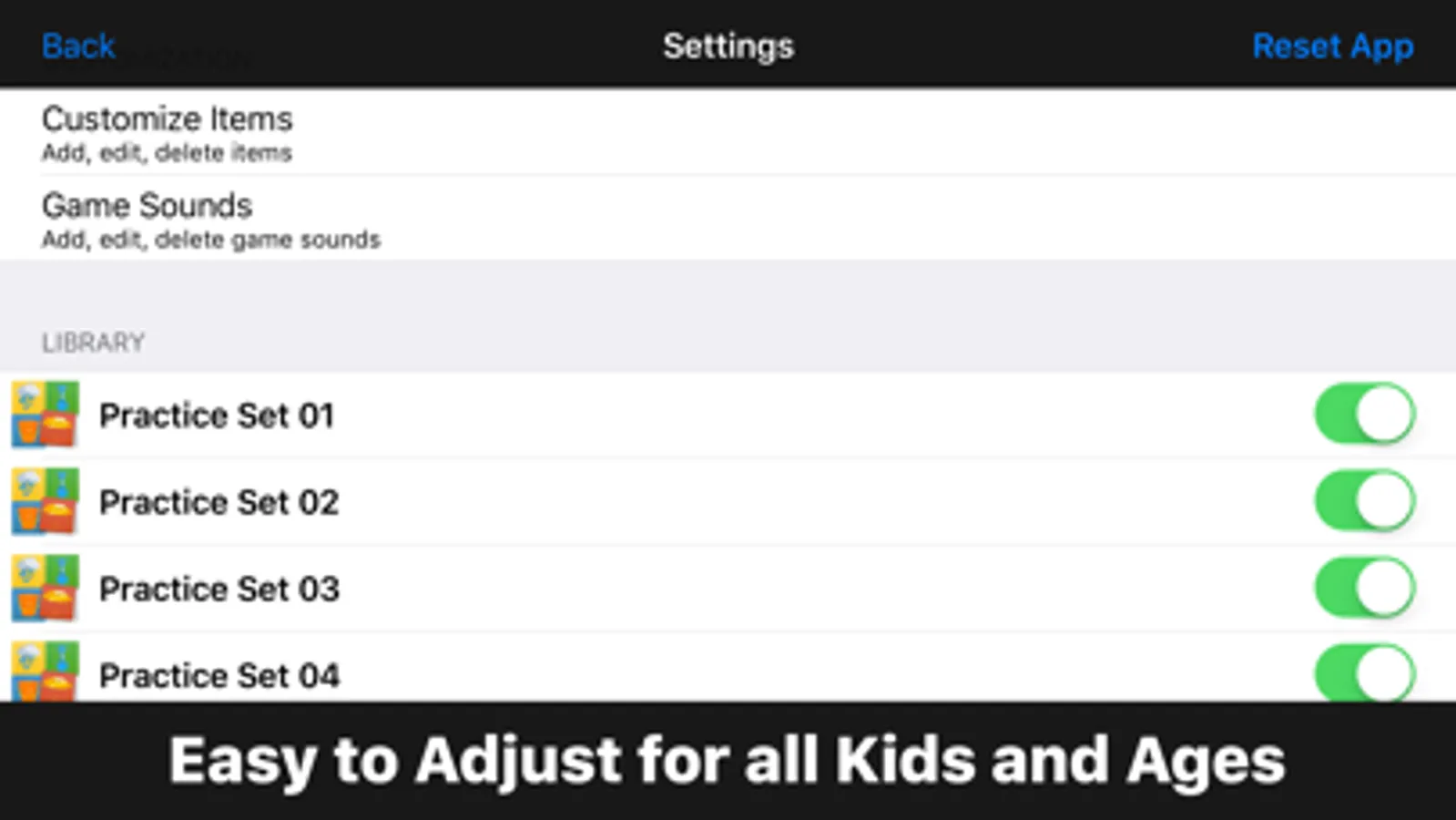Select the Practice Set 01 label
The image size is (1456, 820).
click(217, 415)
